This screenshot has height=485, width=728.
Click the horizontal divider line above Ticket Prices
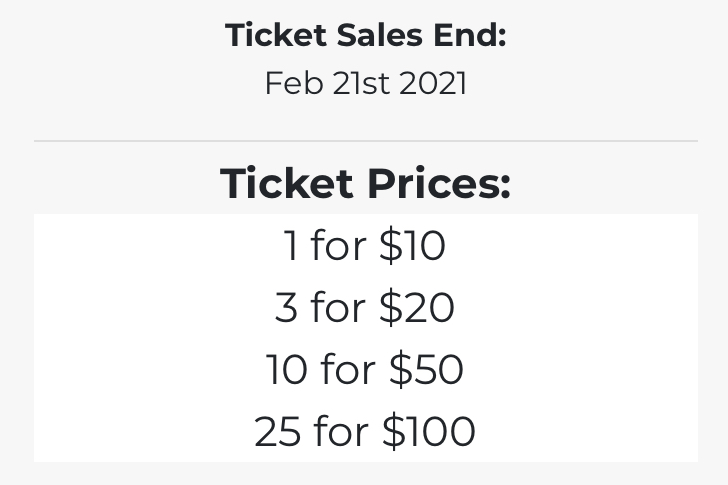pyautogui.click(x=365, y=140)
